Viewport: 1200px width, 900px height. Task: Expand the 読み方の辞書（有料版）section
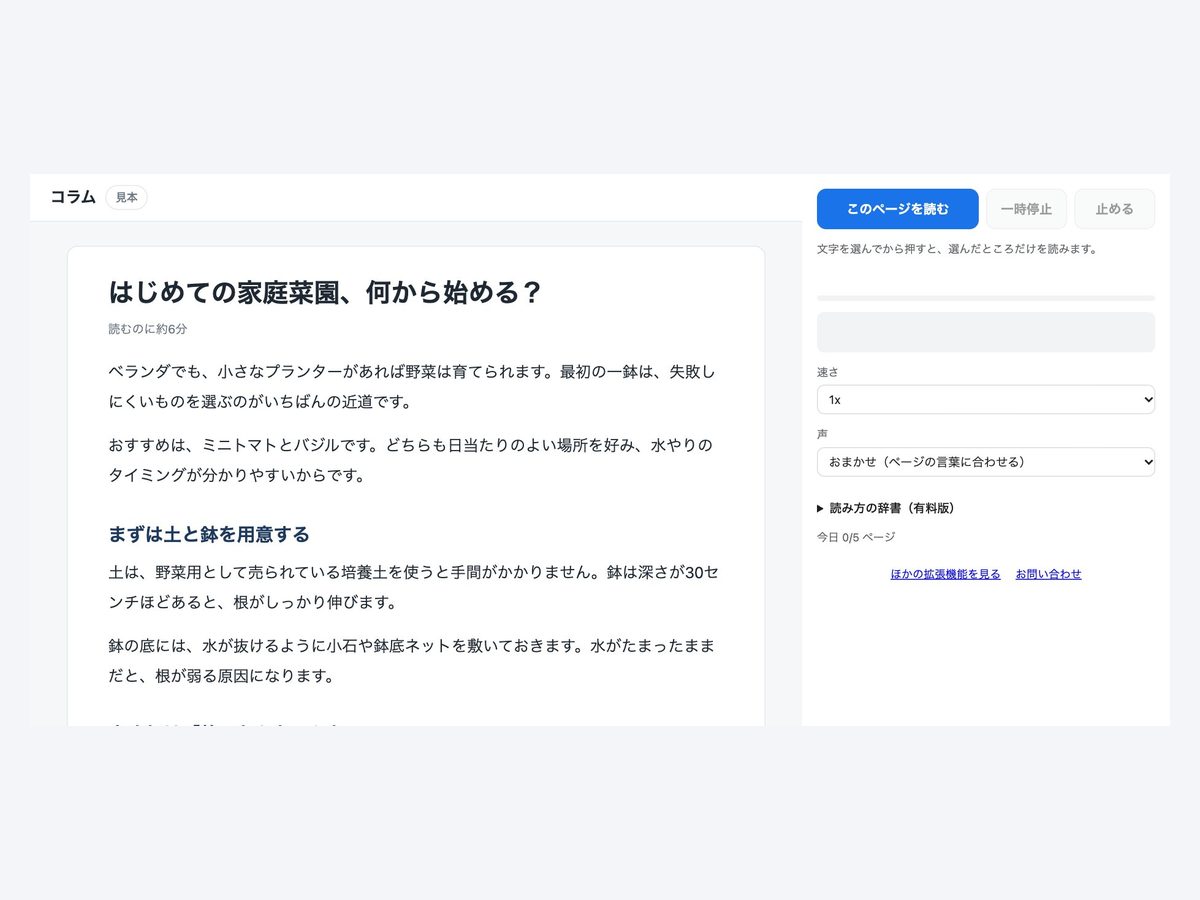(x=886, y=508)
